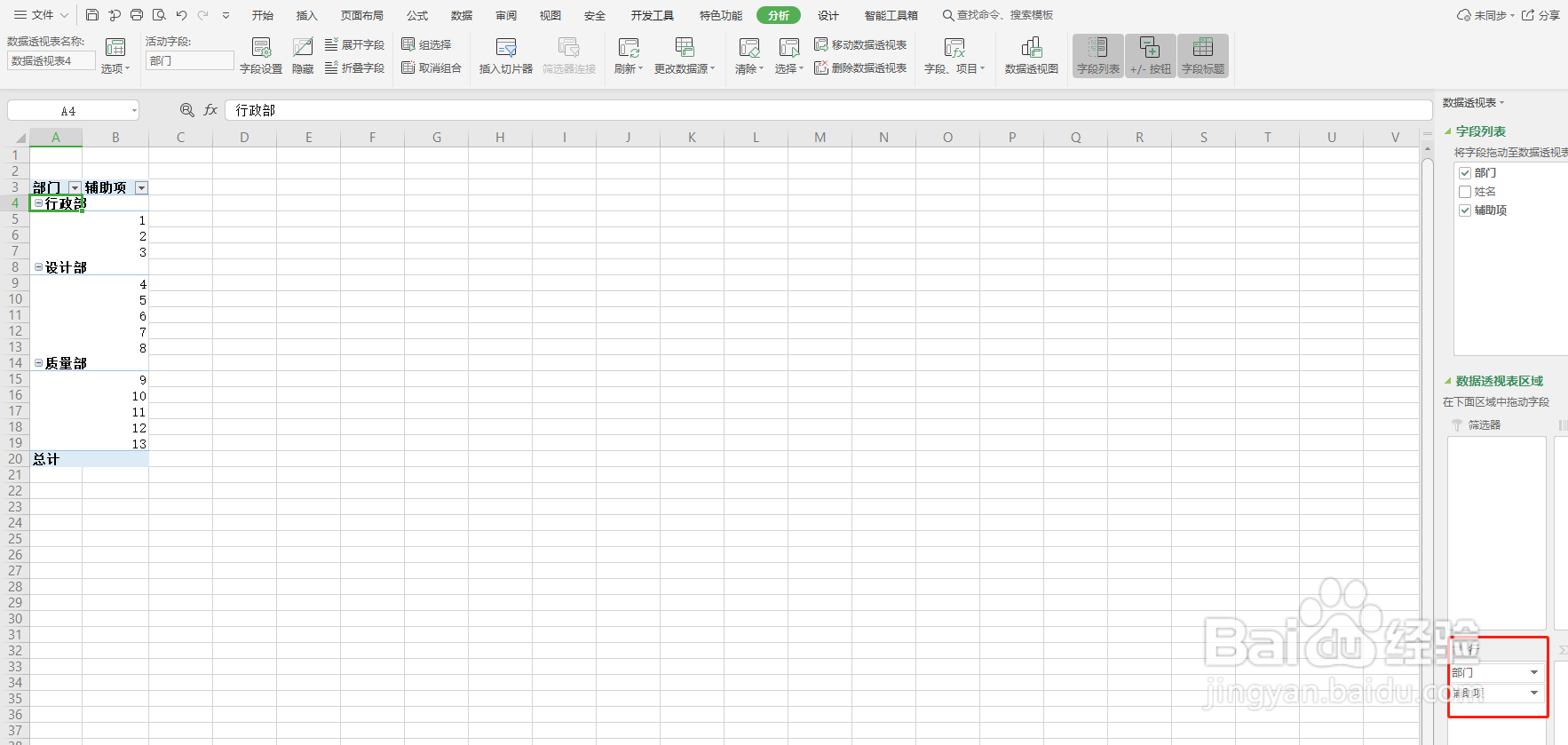Click the Print icon
Screen dimensions: 1568x745
137,15
